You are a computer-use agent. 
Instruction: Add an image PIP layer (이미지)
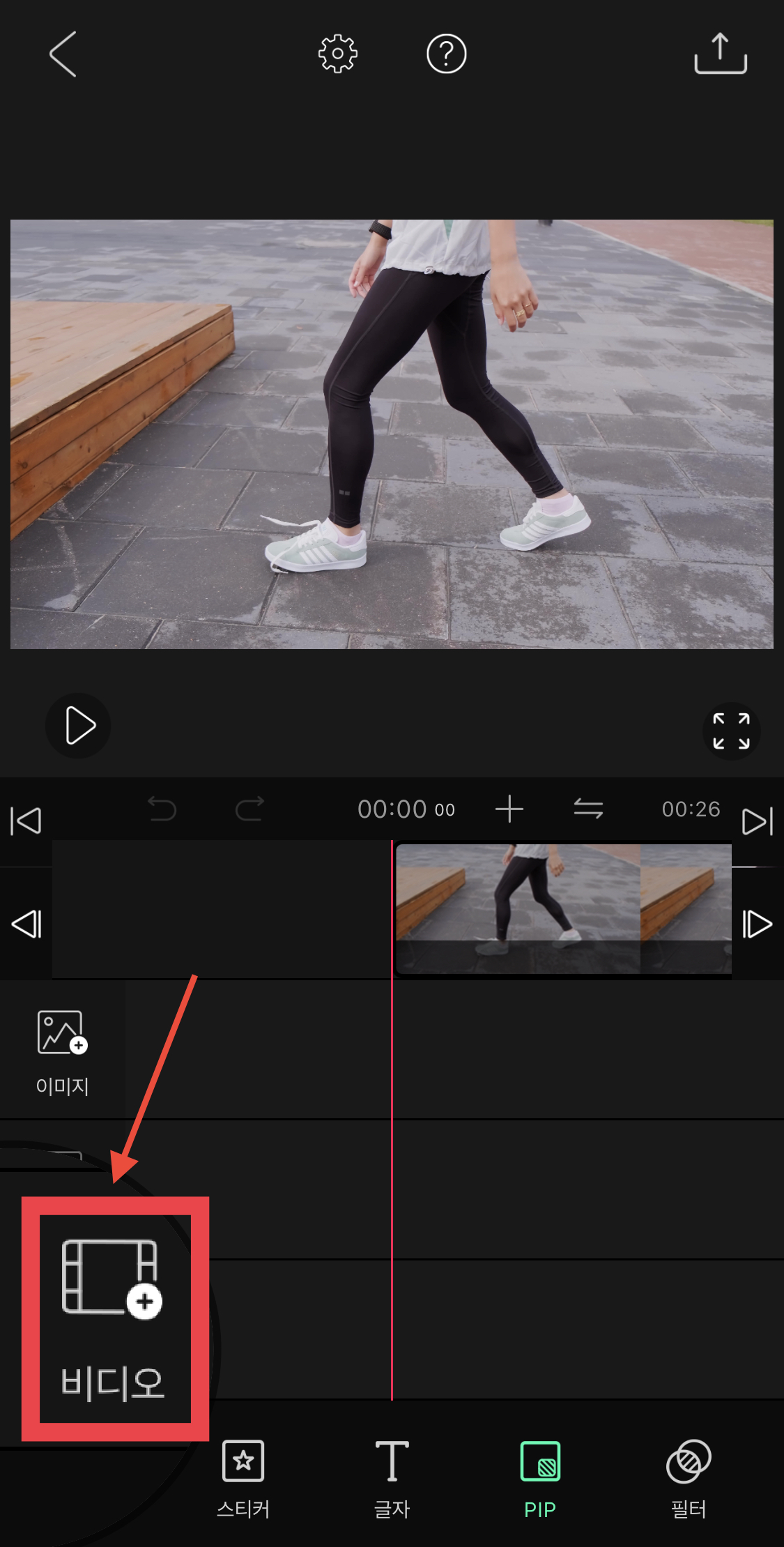point(62,1052)
